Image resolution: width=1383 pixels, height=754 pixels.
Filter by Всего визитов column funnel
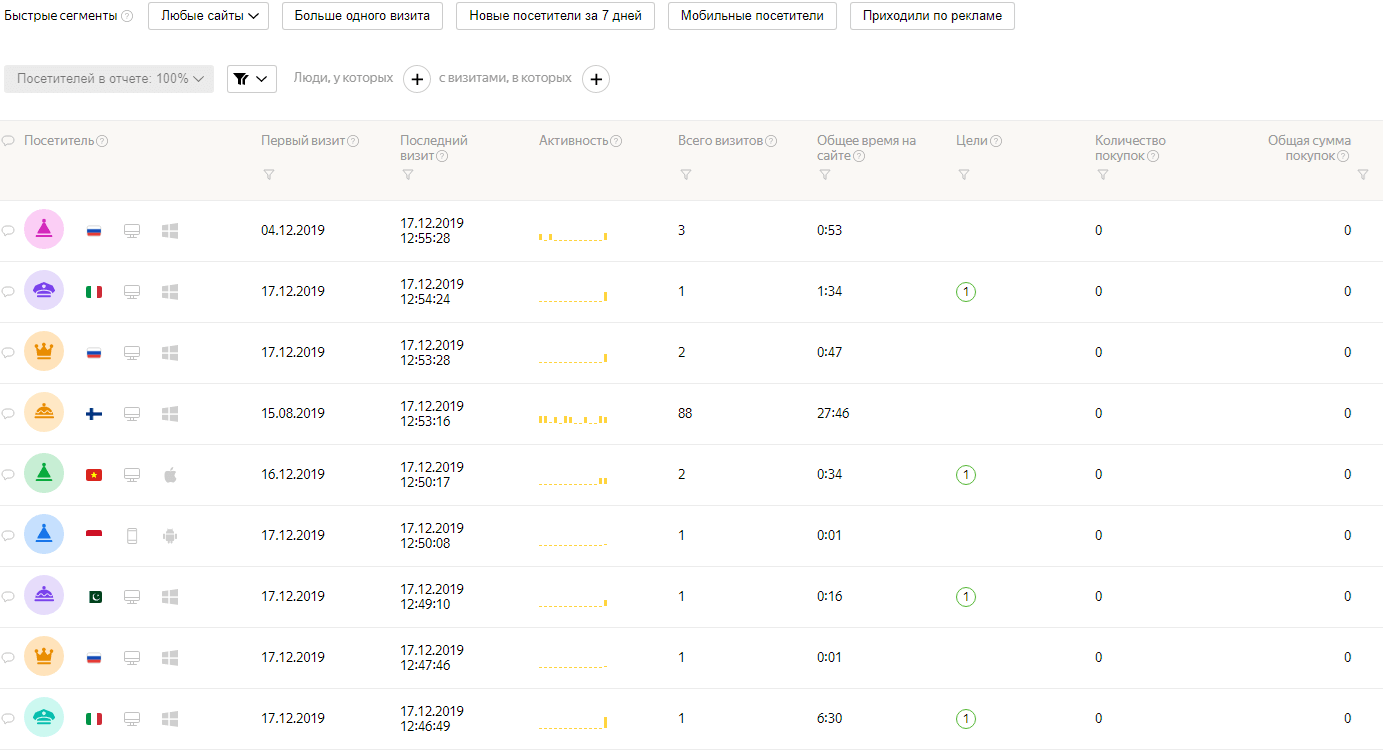(x=685, y=175)
